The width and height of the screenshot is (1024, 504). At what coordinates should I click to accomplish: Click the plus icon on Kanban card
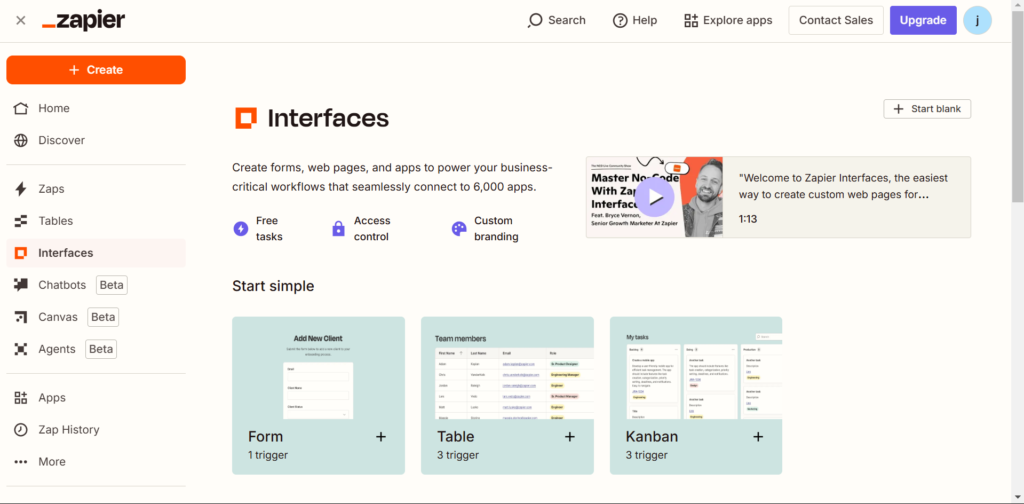click(x=758, y=437)
